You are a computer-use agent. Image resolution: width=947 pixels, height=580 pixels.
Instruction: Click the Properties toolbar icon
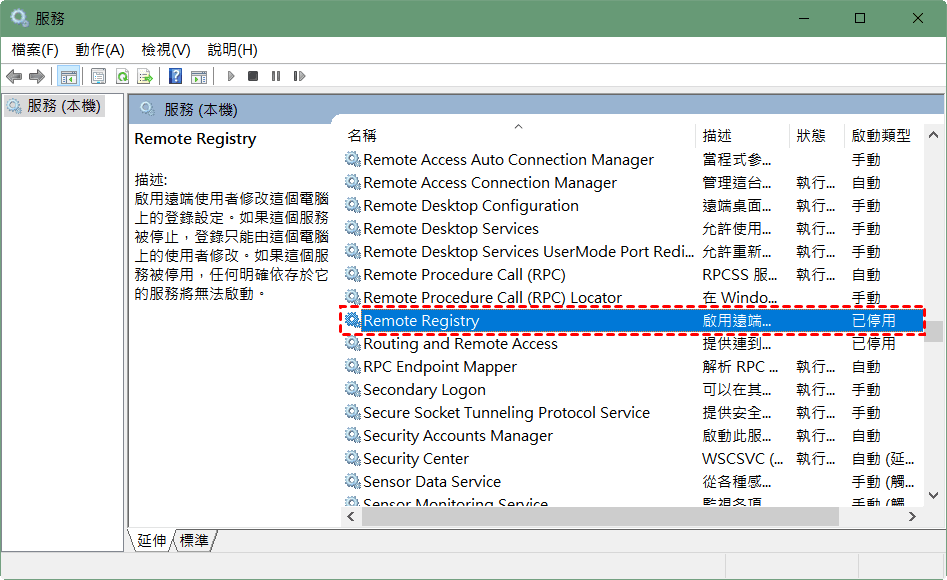coord(99,76)
